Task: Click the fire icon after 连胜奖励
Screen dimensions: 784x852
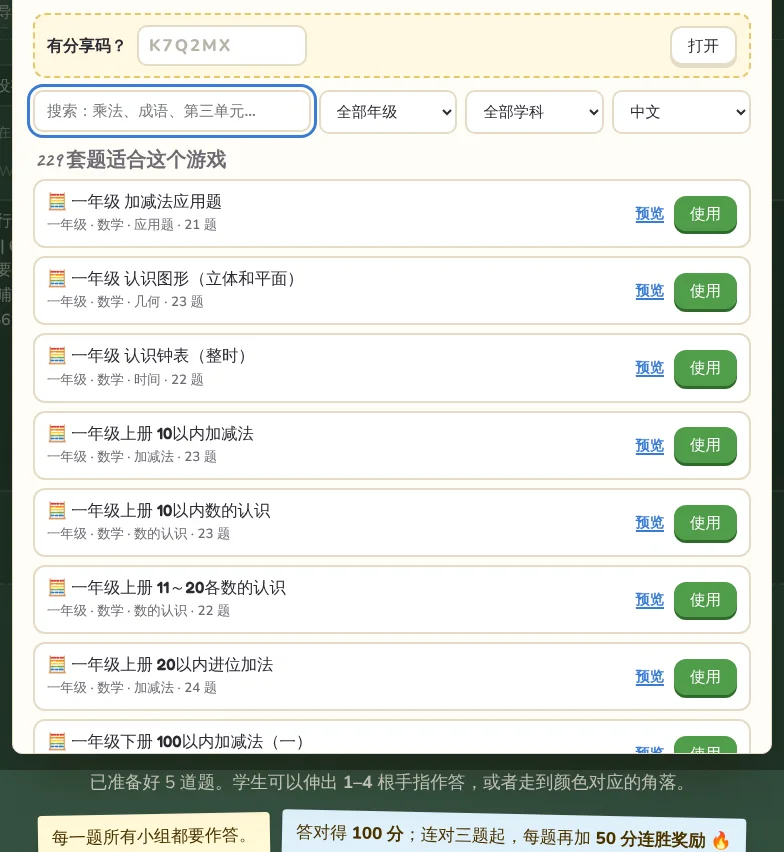Action: point(721,840)
